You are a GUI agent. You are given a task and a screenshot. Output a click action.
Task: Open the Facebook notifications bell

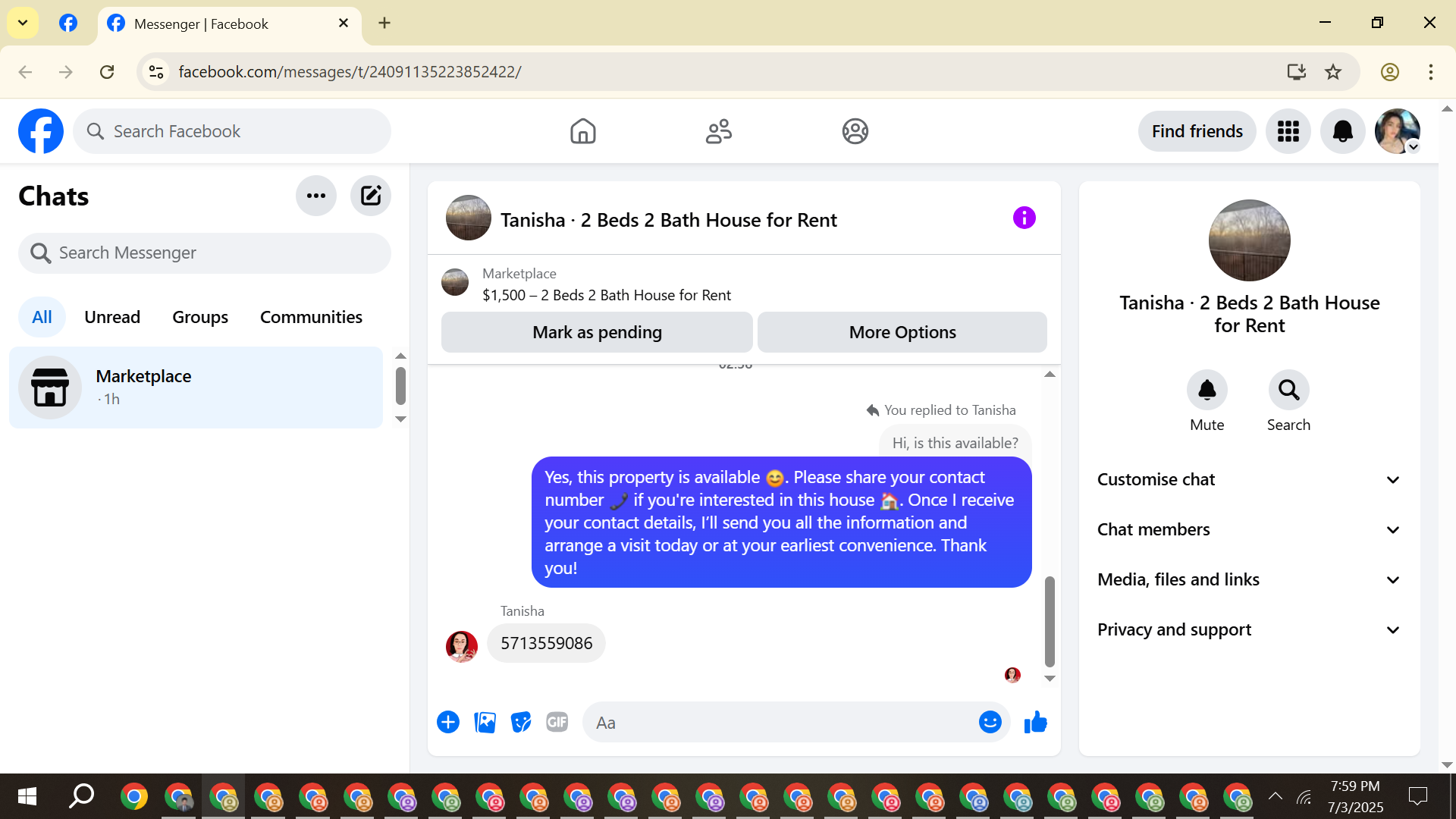point(1342,131)
